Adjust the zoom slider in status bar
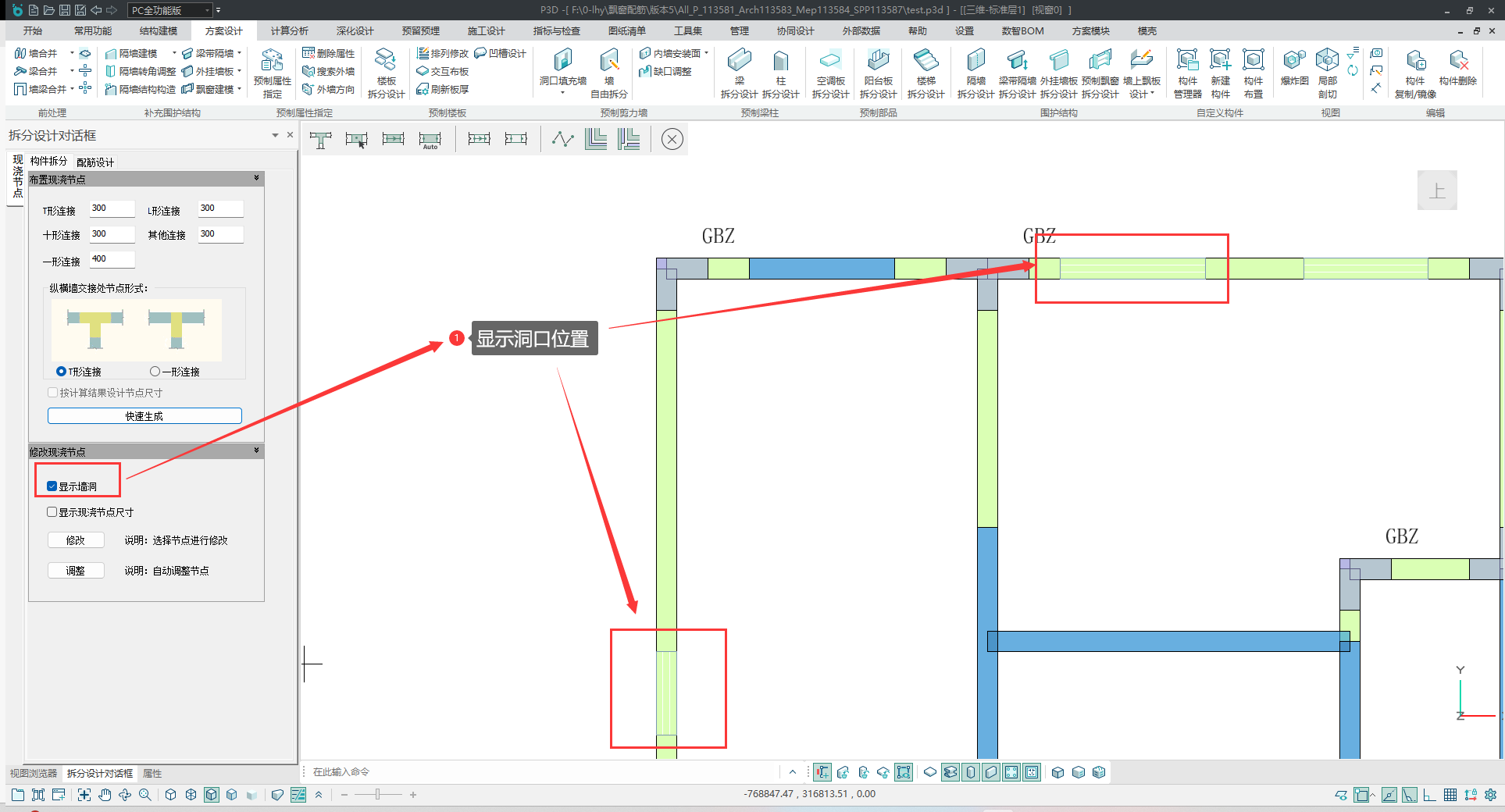Image resolution: width=1505 pixels, height=812 pixels. (378, 795)
